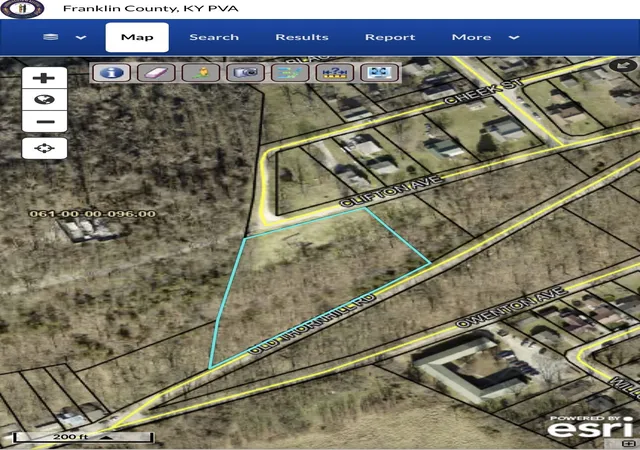Zoom in with the plus button
Viewport: 640px width, 450px height.
tap(44, 78)
